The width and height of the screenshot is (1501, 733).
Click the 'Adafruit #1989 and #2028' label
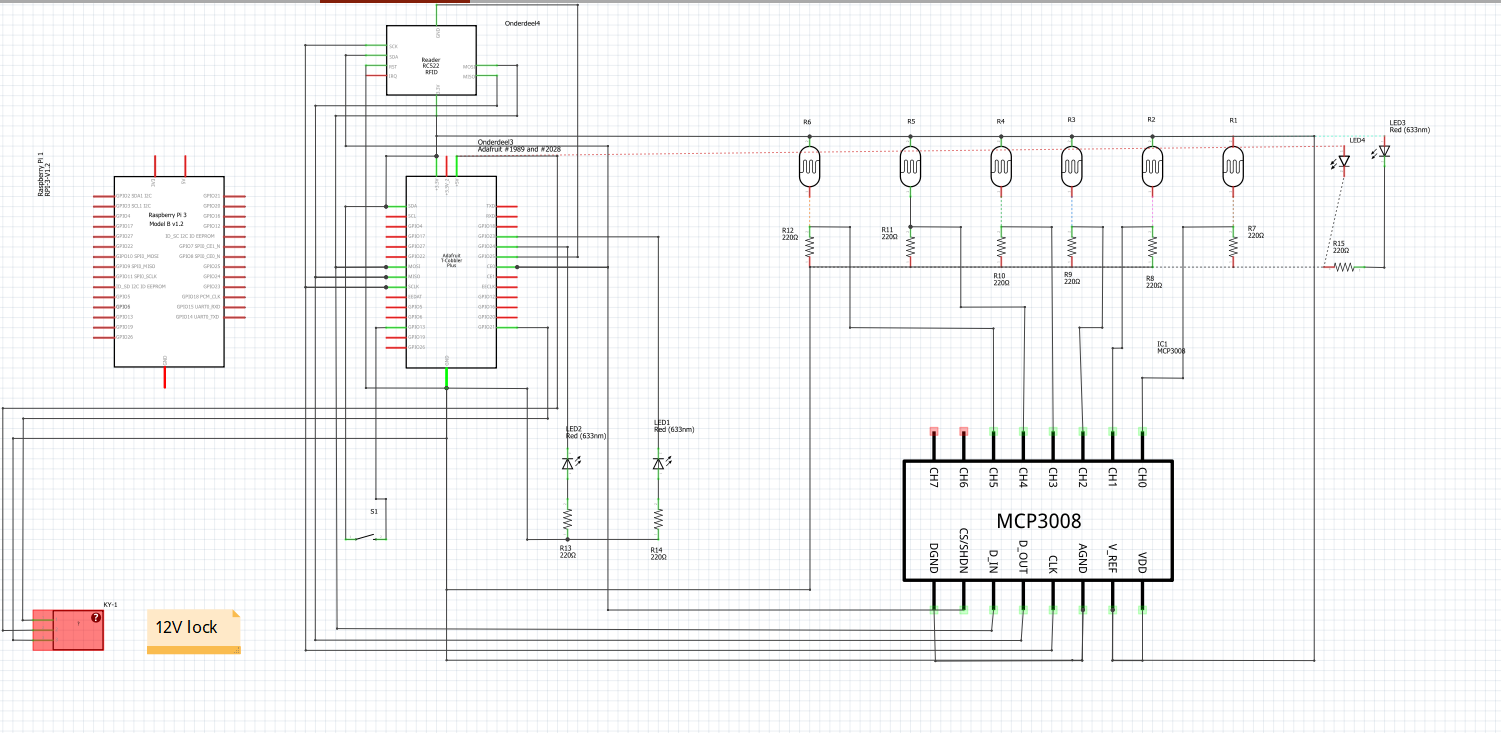(519, 149)
